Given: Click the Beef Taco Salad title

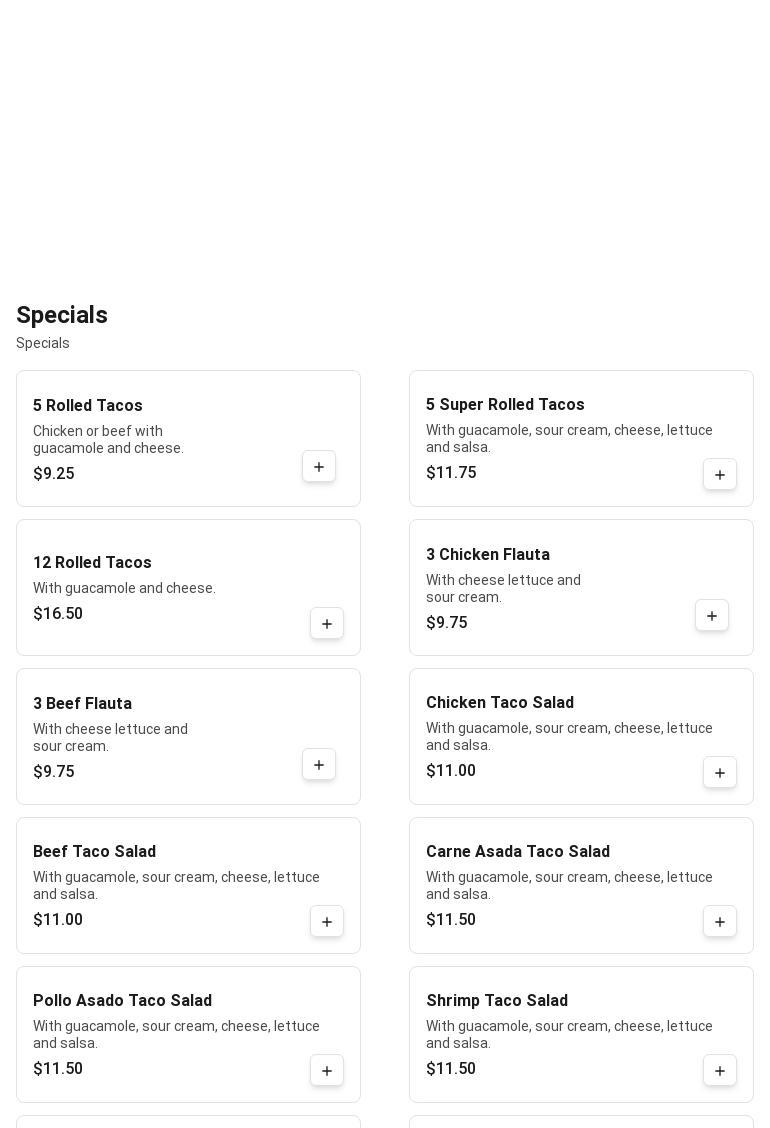Looking at the screenshot, I should click(94, 852).
